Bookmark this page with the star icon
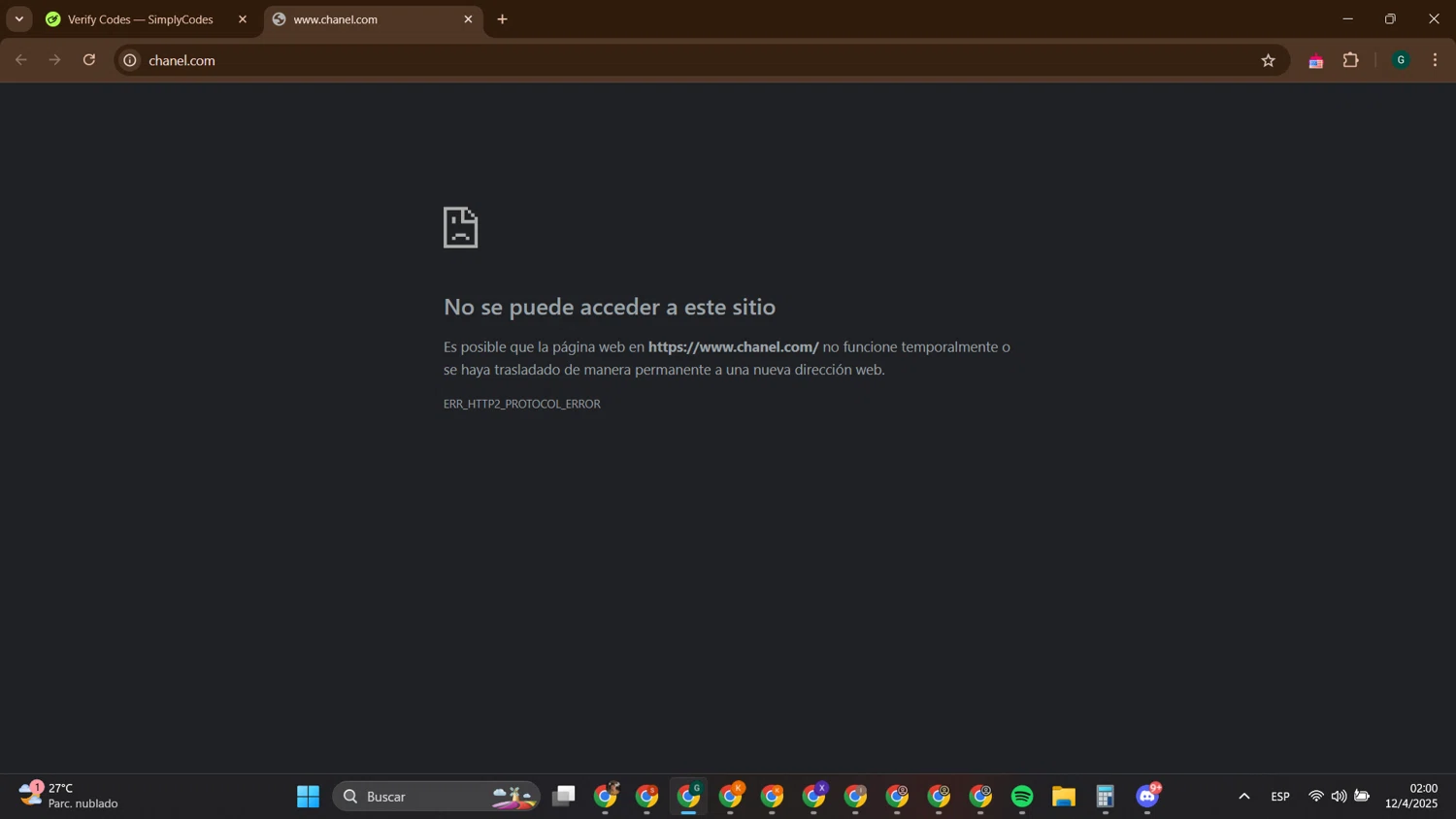1456x819 pixels. 1268,60
